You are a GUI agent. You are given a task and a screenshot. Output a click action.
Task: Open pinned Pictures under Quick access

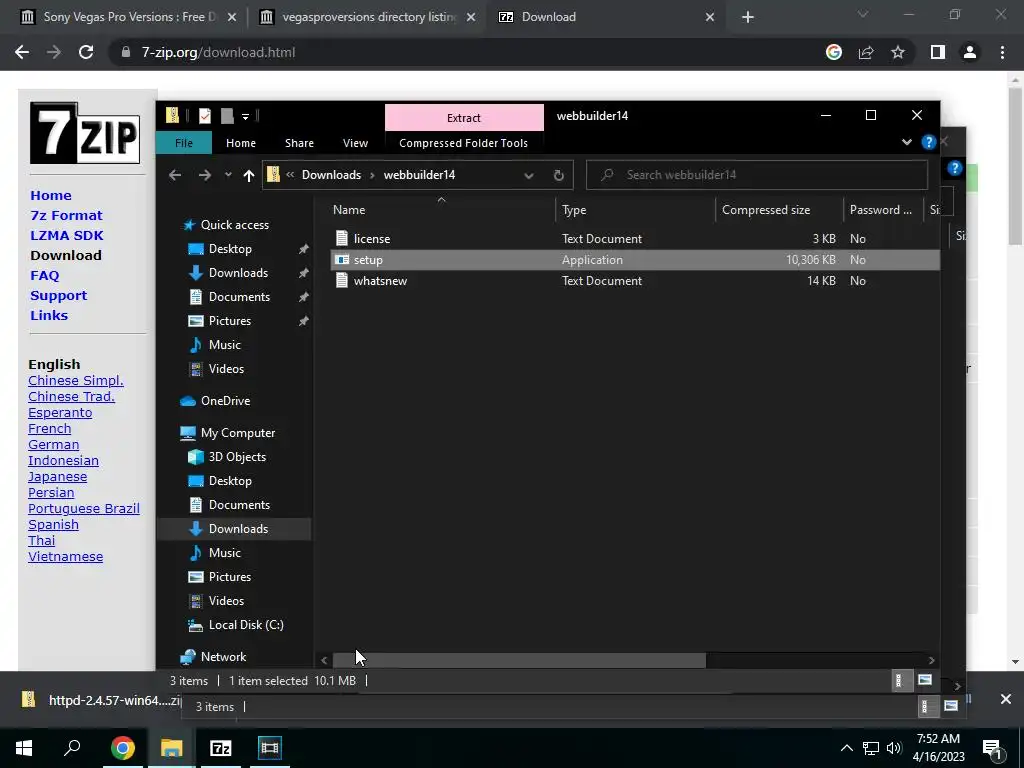click(229, 321)
